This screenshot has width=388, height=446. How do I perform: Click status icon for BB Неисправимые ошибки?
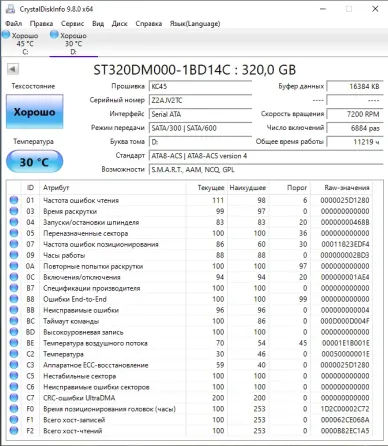click(14, 310)
